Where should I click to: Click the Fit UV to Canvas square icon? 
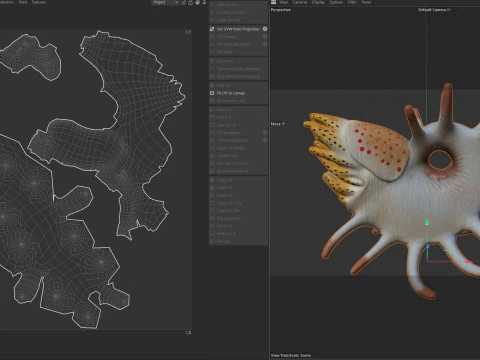[212, 93]
